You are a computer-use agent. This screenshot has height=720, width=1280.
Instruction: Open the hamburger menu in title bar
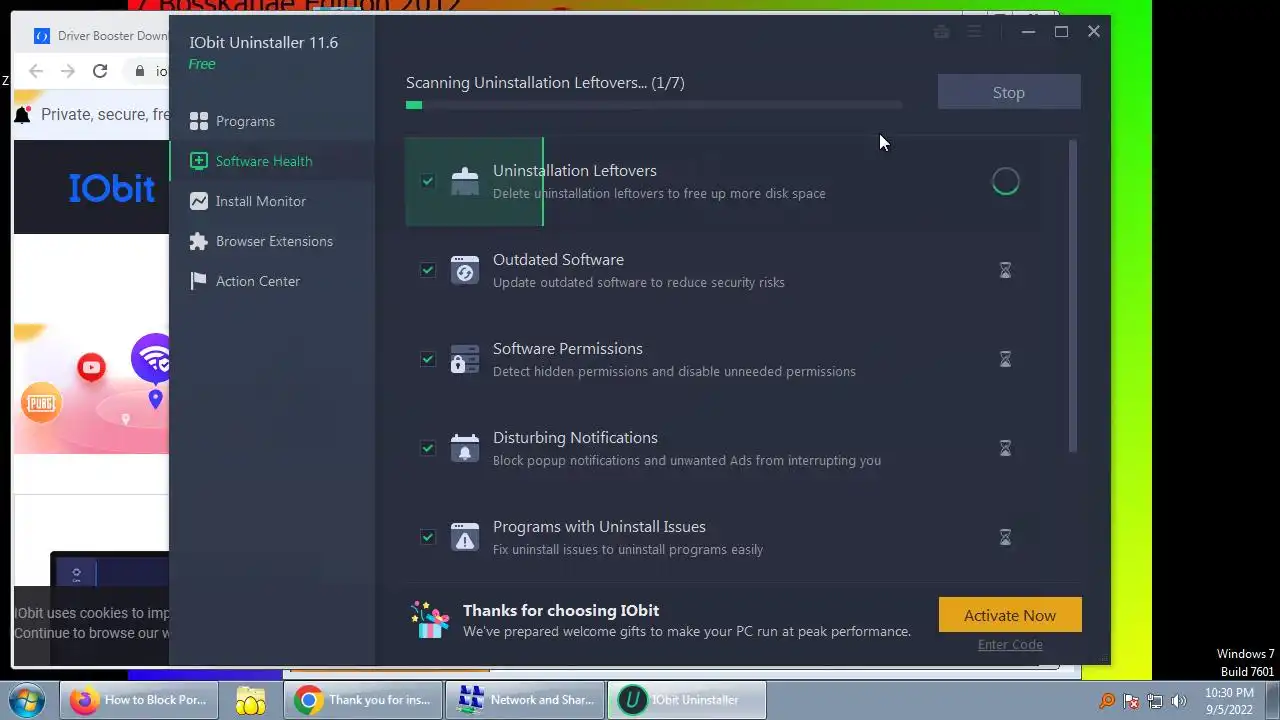click(x=973, y=32)
